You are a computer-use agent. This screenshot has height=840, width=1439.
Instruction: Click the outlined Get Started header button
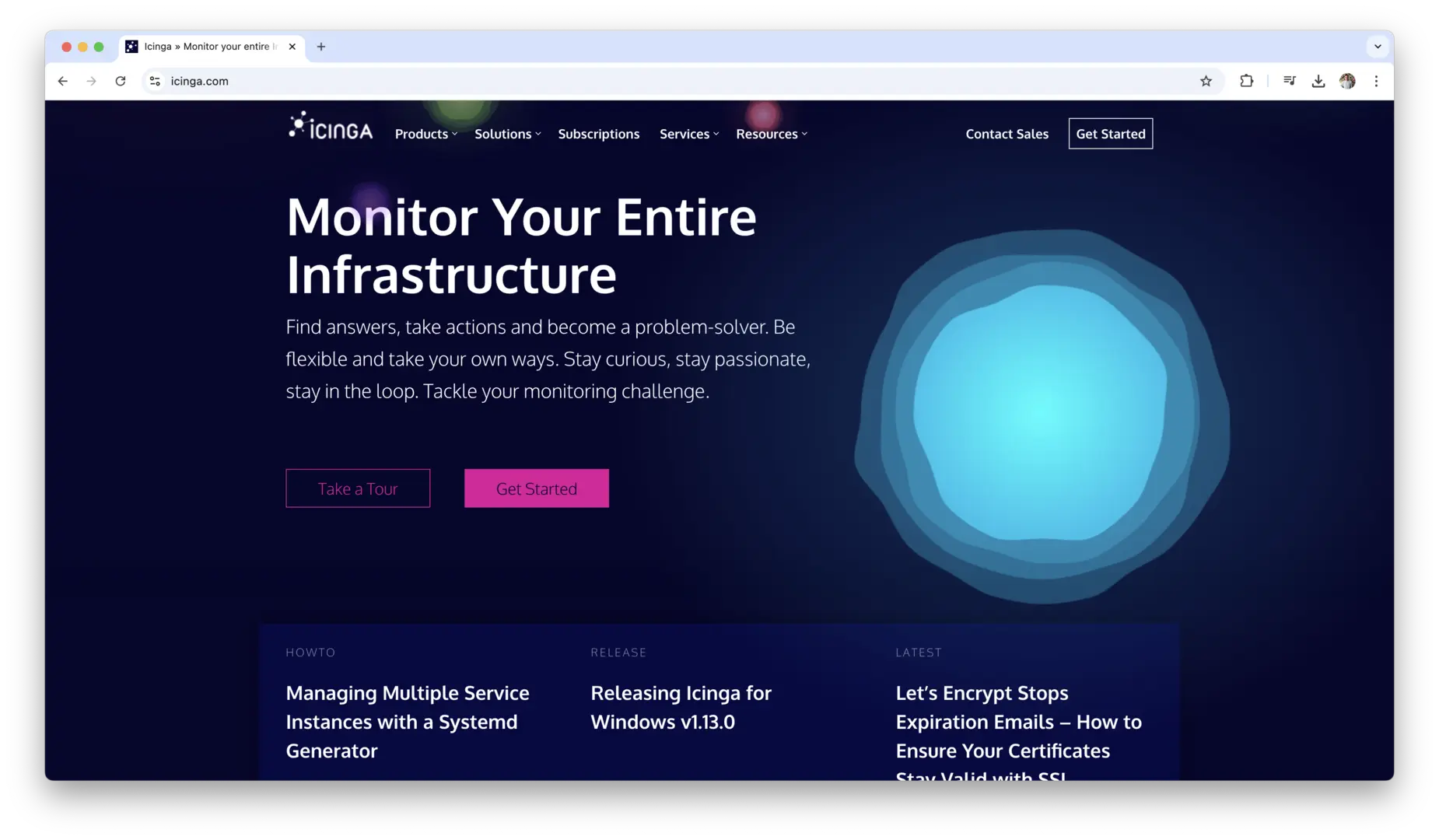click(x=1110, y=134)
